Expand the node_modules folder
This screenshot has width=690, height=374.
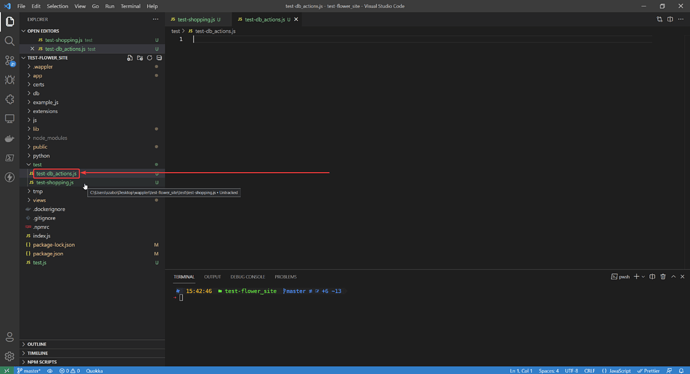[x=50, y=138]
